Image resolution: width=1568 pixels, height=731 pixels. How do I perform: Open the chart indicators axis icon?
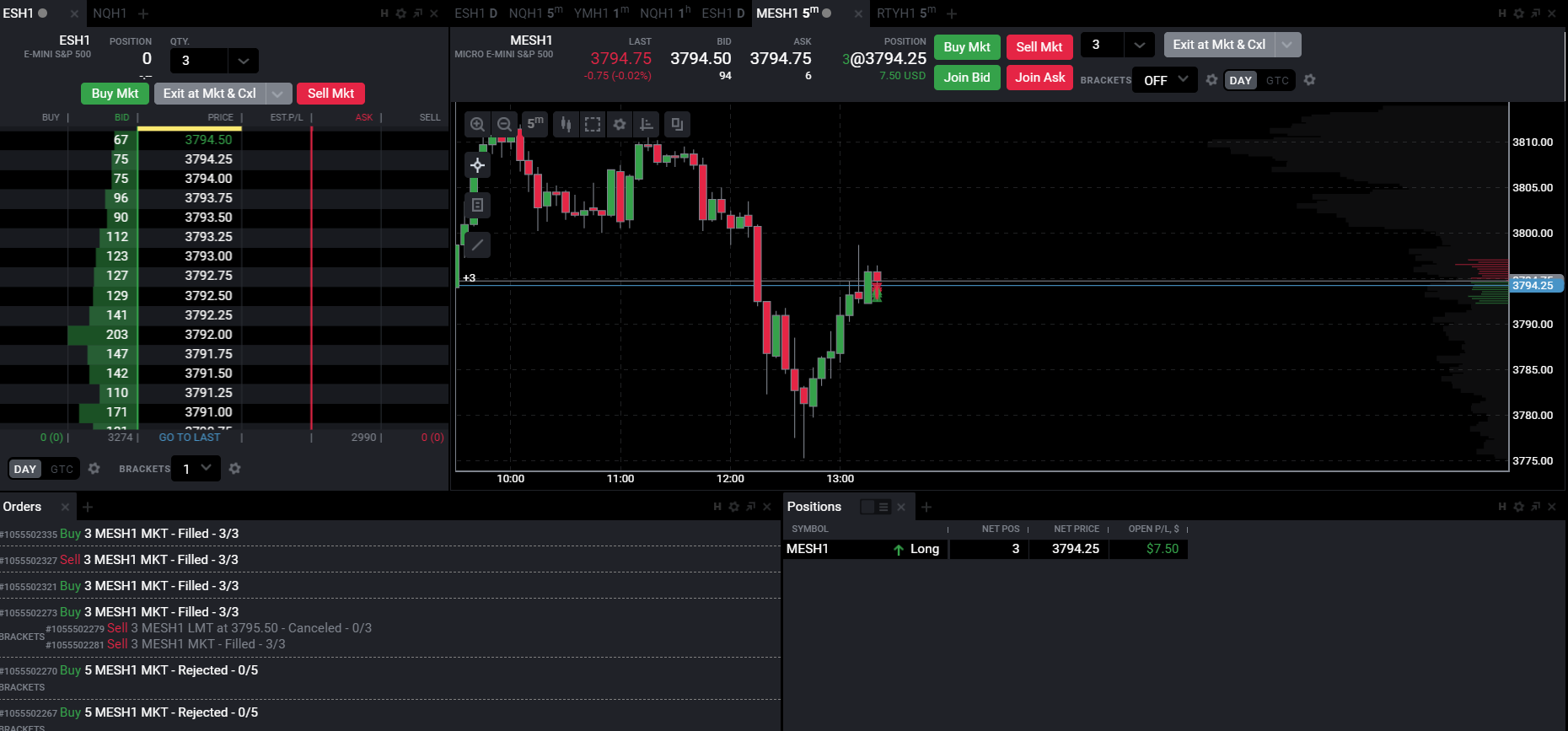tap(647, 124)
